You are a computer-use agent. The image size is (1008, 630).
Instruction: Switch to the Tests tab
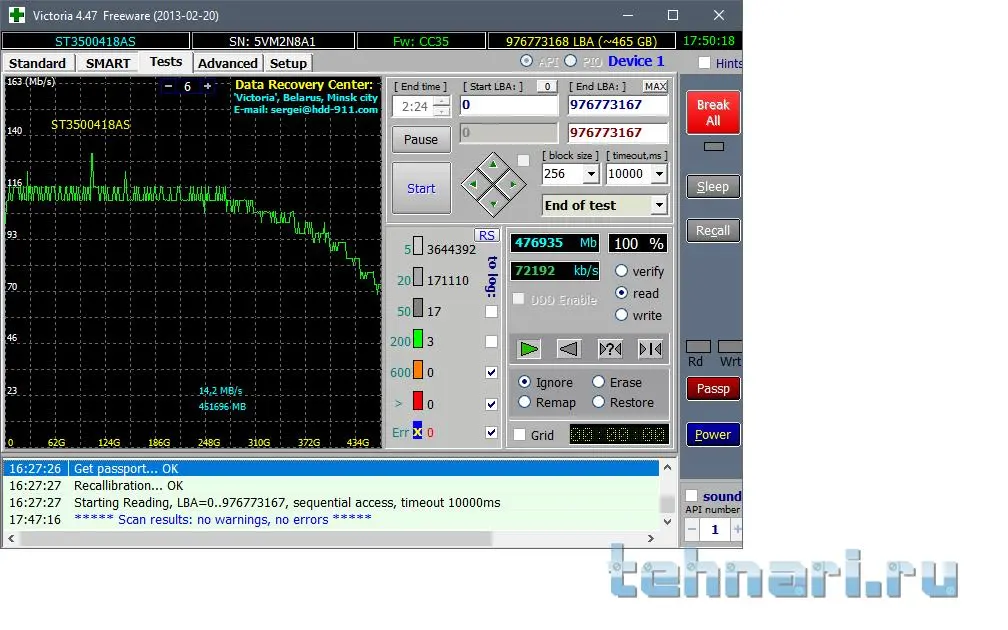tap(166, 62)
